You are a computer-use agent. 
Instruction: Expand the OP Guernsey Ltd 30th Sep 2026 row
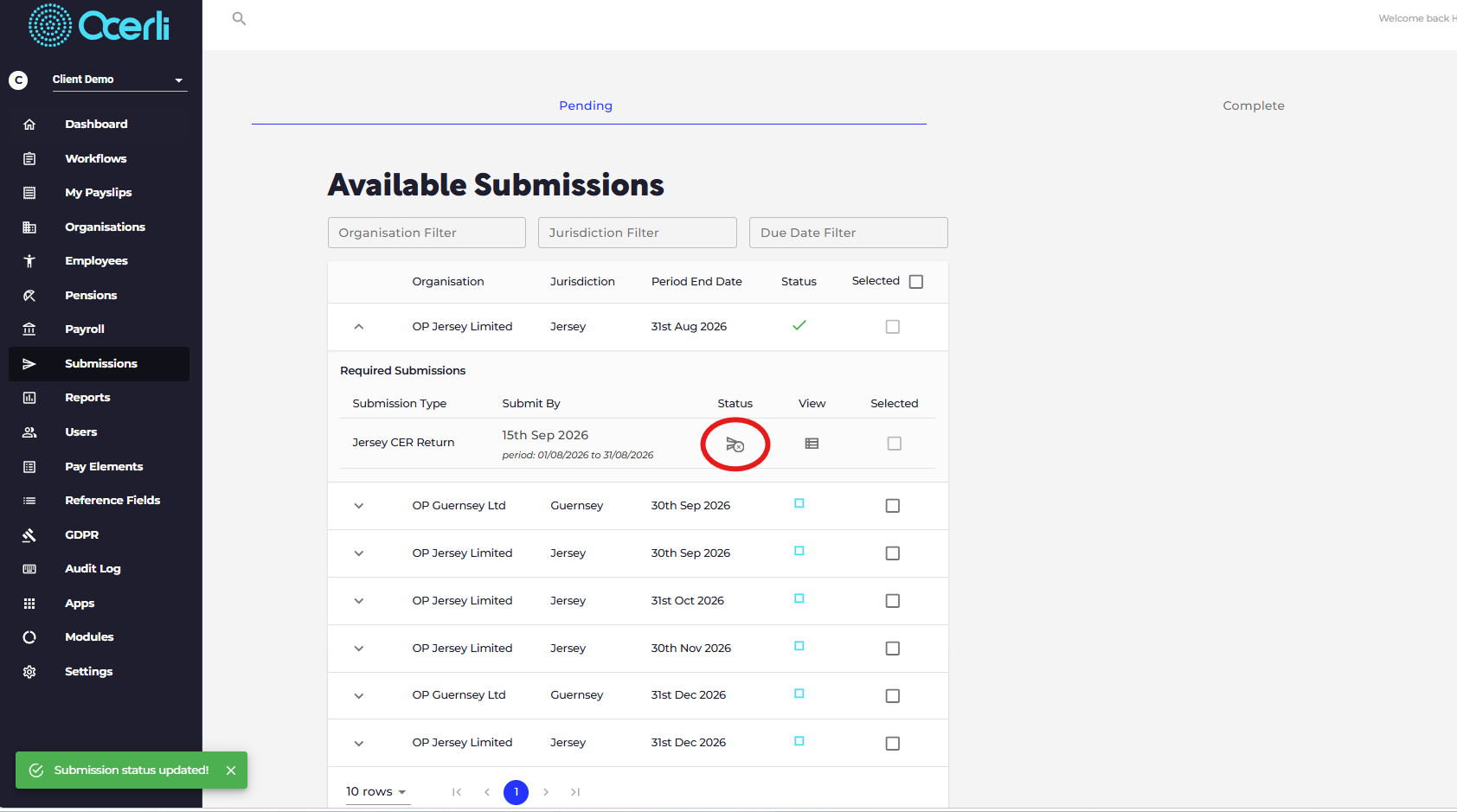pos(359,506)
